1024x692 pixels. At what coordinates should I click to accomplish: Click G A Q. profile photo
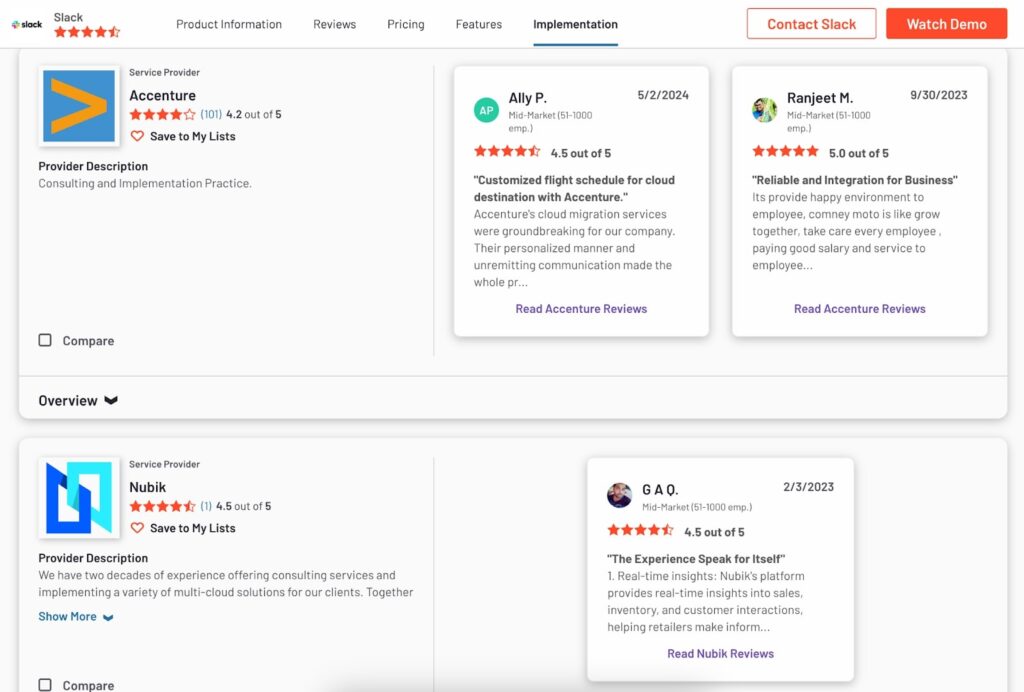619,495
